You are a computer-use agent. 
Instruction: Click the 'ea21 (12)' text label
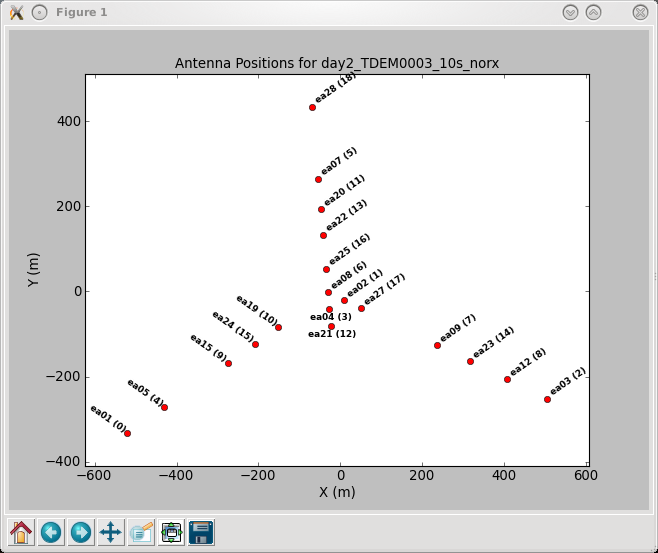332,334
